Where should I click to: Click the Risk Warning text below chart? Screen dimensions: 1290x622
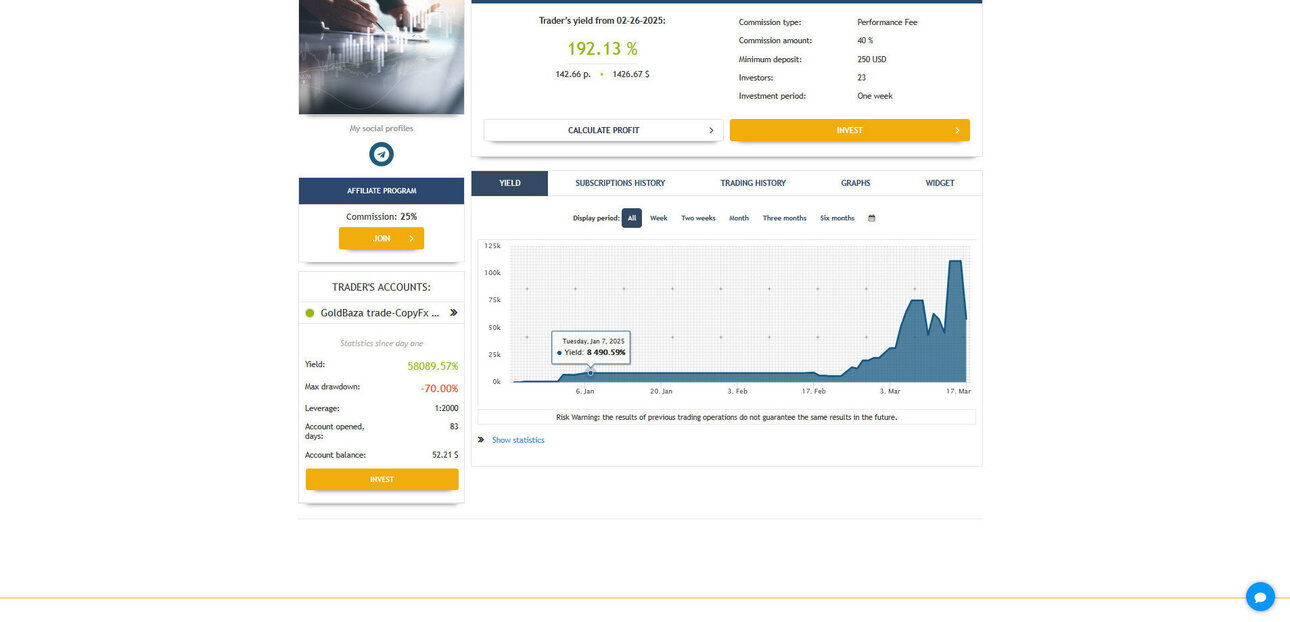point(727,417)
